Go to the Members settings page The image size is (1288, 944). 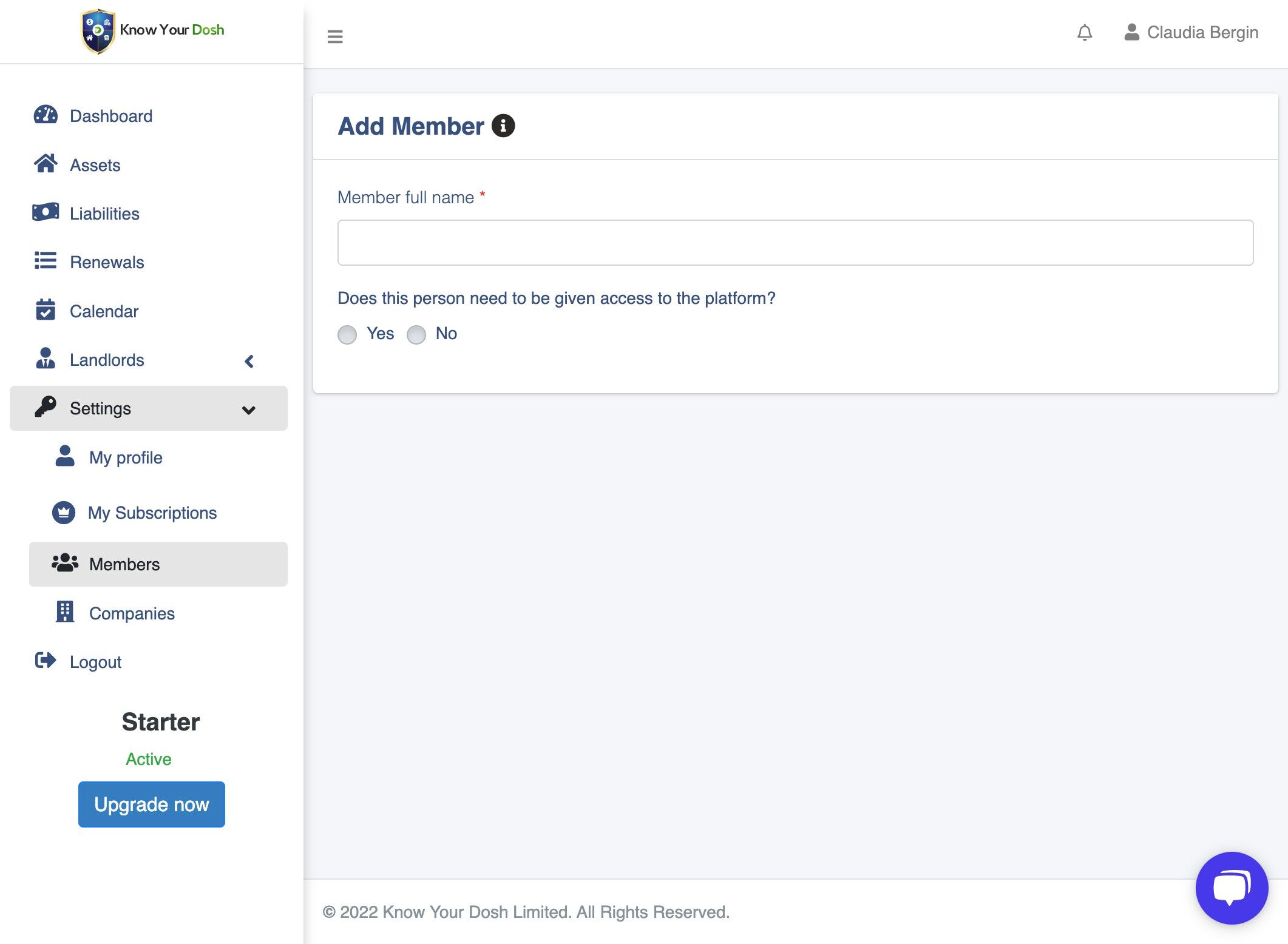(124, 564)
